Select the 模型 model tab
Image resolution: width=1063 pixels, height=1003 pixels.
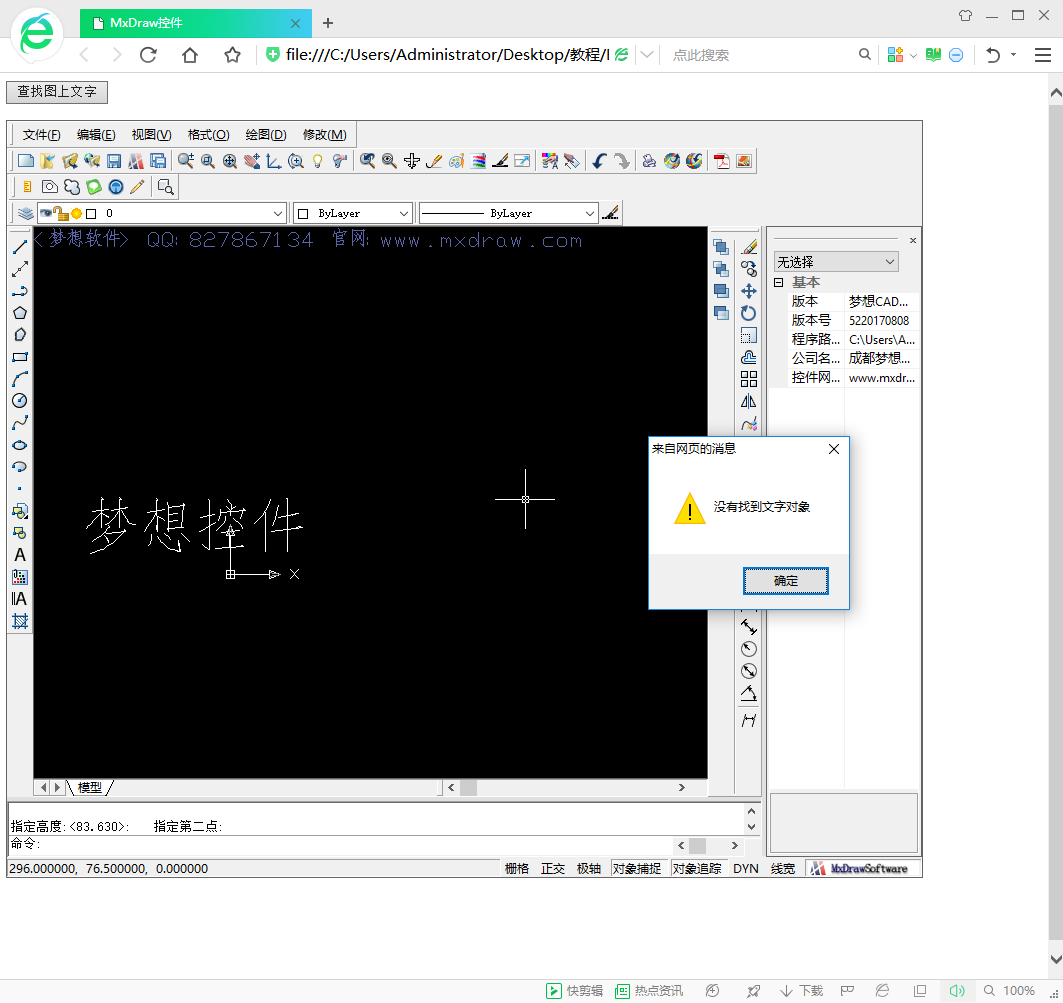pyautogui.click(x=89, y=787)
